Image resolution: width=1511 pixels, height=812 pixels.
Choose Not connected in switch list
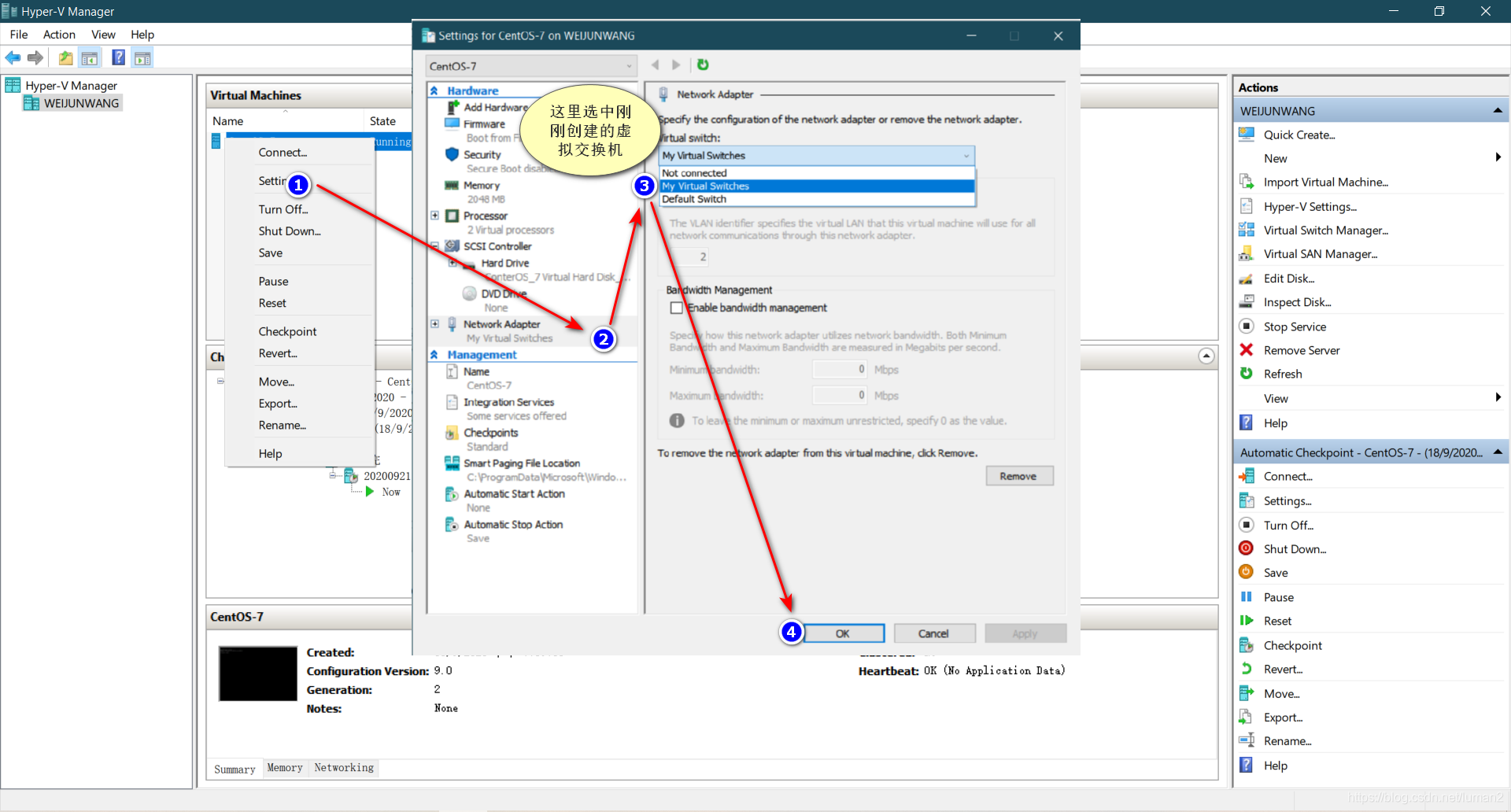(817, 173)
